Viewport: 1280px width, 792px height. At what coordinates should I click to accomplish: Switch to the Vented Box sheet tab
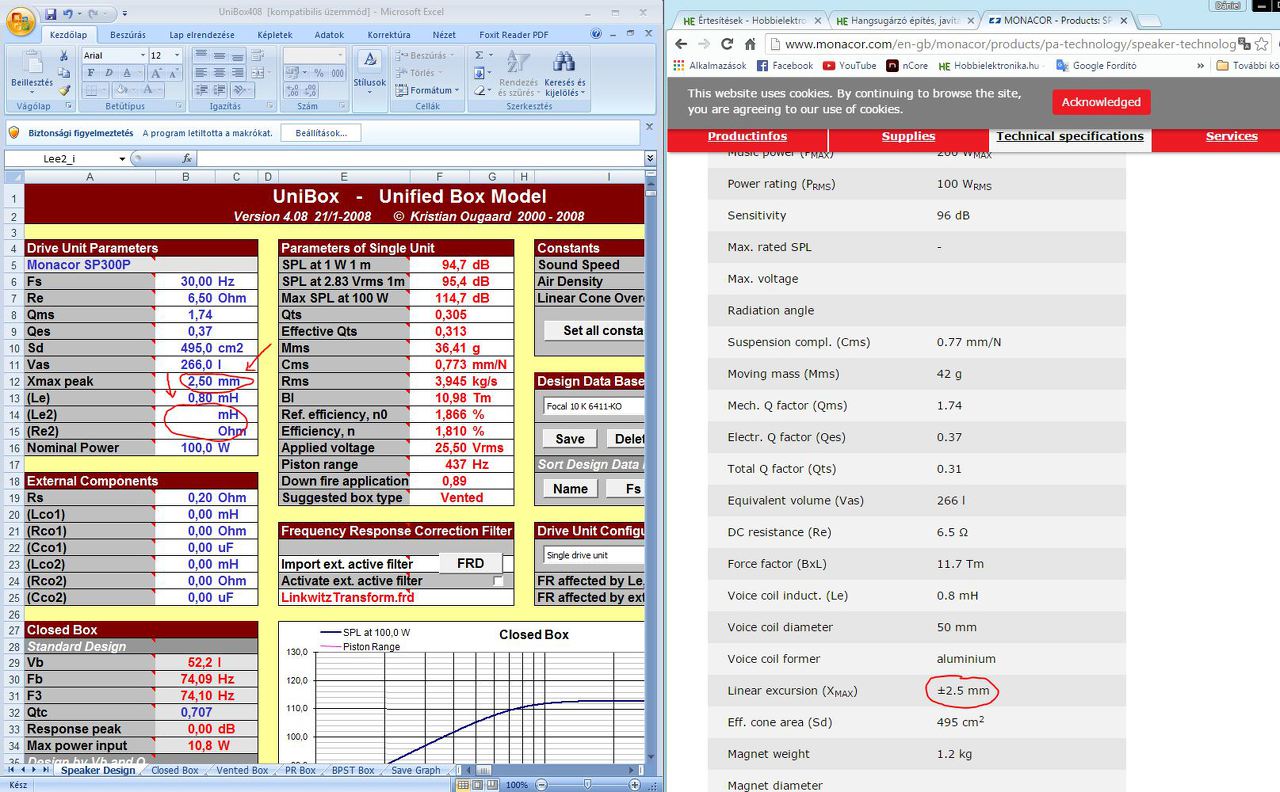tap(242, 771)
